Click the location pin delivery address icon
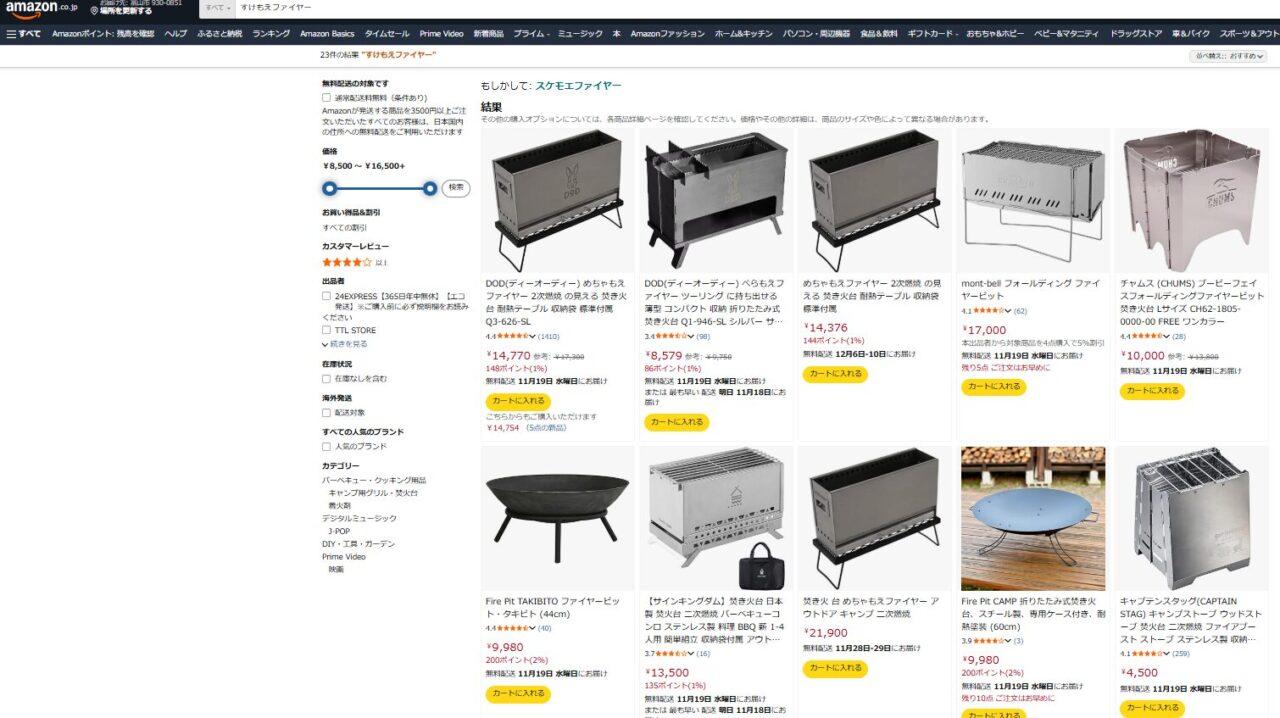Viewport: 1280px width, 718px height. pos(94,11)
